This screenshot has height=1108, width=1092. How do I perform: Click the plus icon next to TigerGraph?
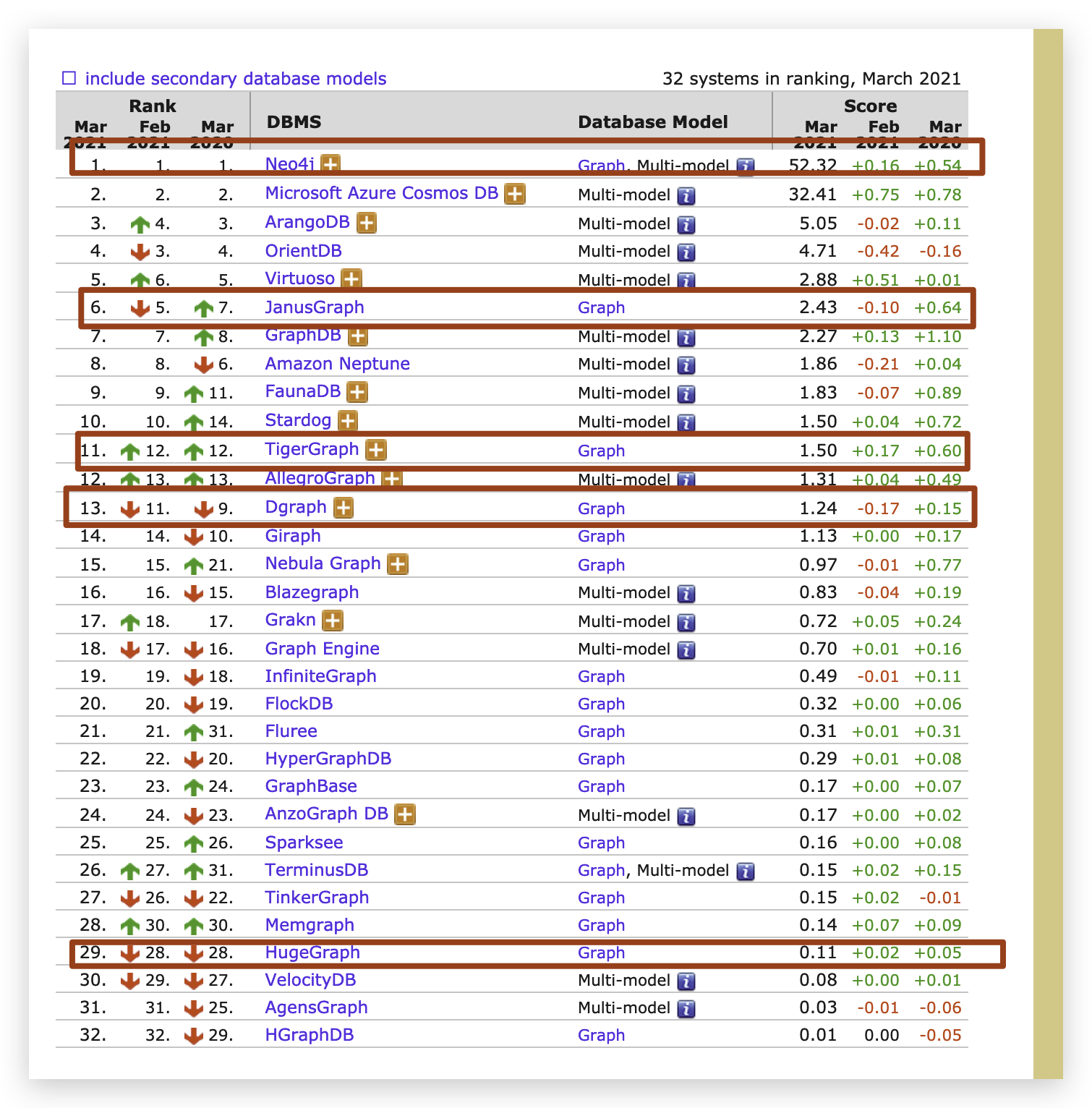(375, 450)
